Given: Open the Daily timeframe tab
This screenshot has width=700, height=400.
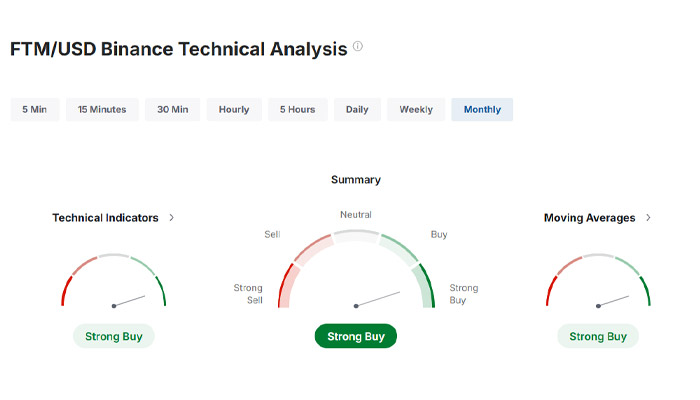Looking at the screenshot, I should tap(357, 109).
